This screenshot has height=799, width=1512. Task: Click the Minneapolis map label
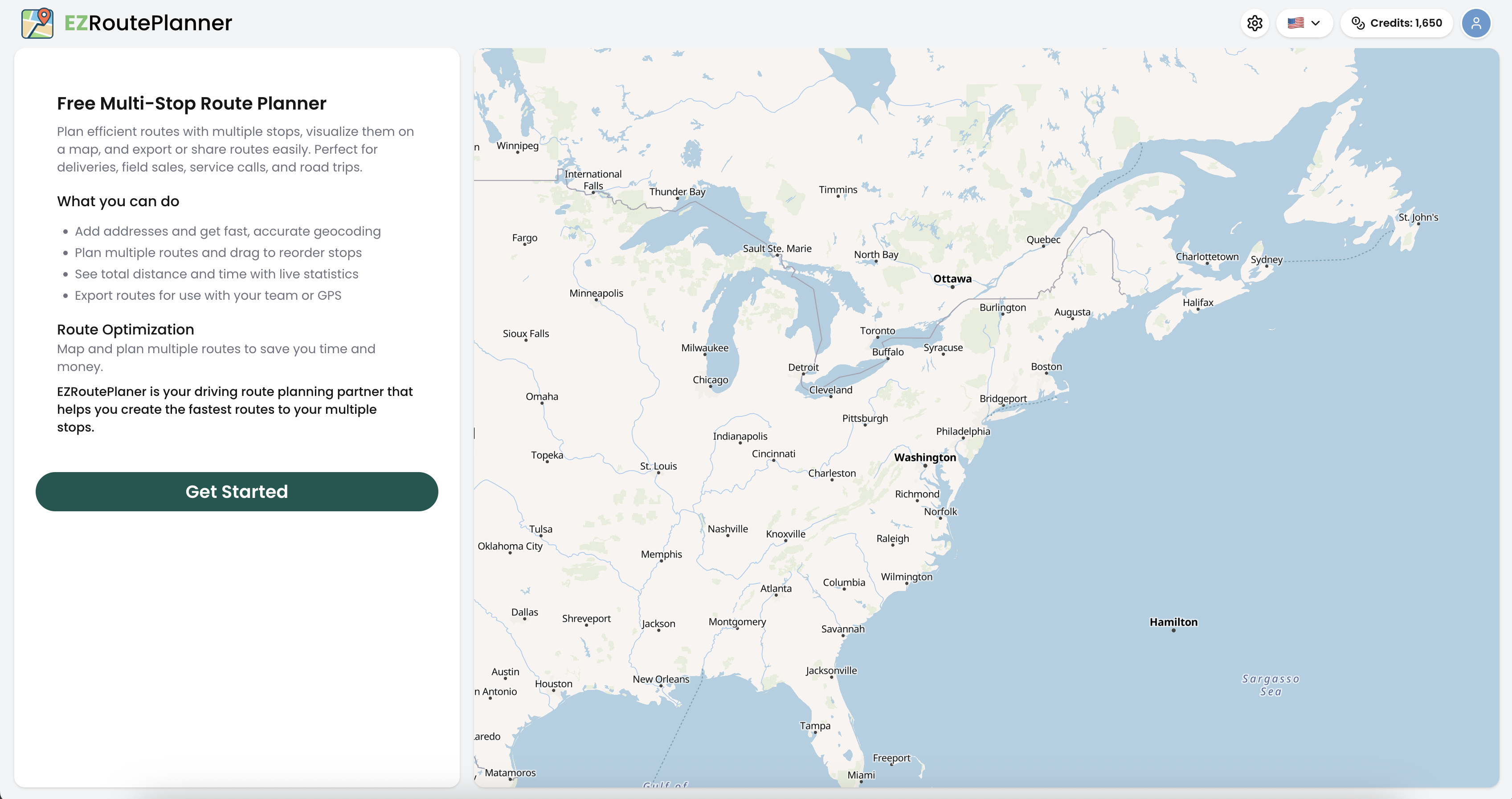[596, 293]
